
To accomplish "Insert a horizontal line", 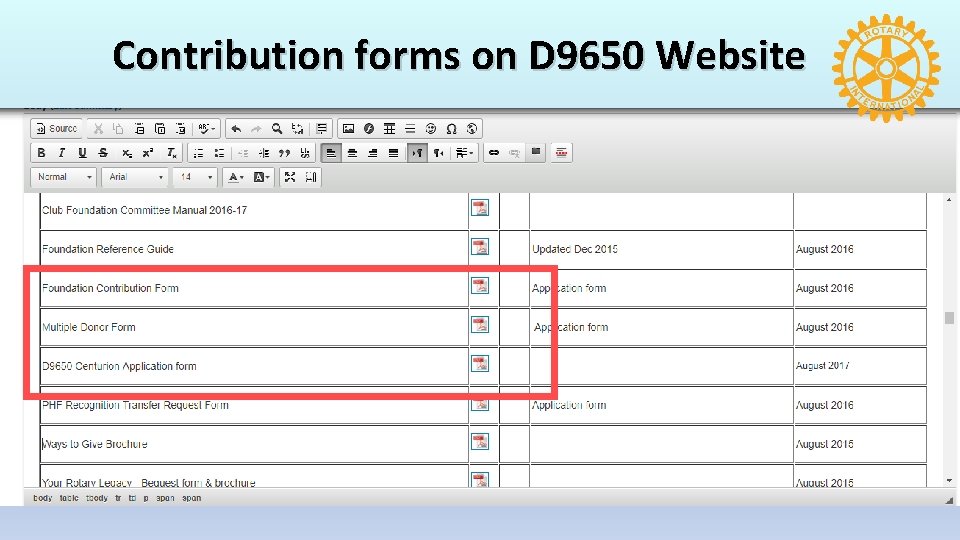I will click(x=410, y=129).
